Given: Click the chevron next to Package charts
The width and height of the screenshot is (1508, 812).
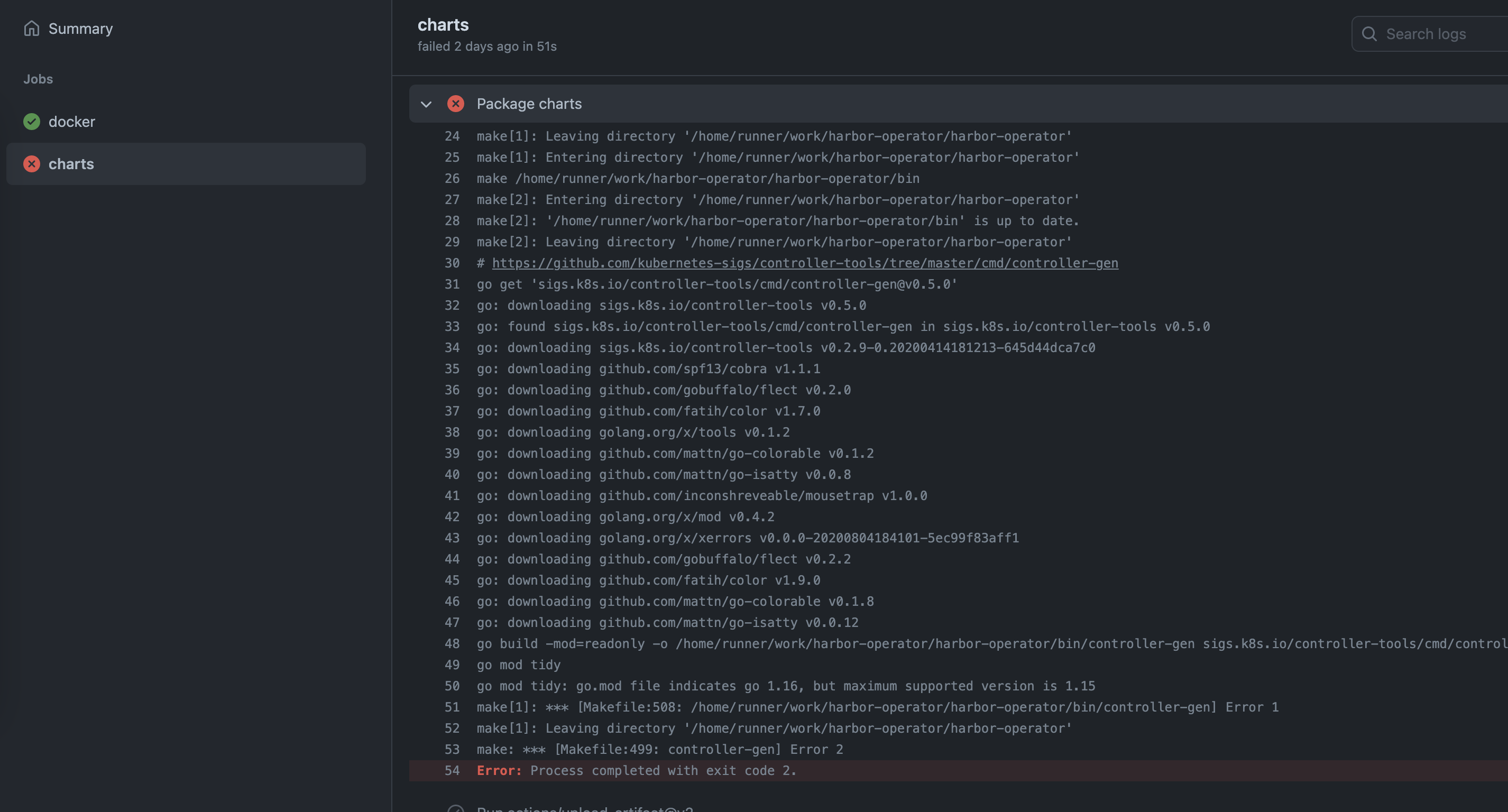Looking at the screenshot, I should pos(426,104).
